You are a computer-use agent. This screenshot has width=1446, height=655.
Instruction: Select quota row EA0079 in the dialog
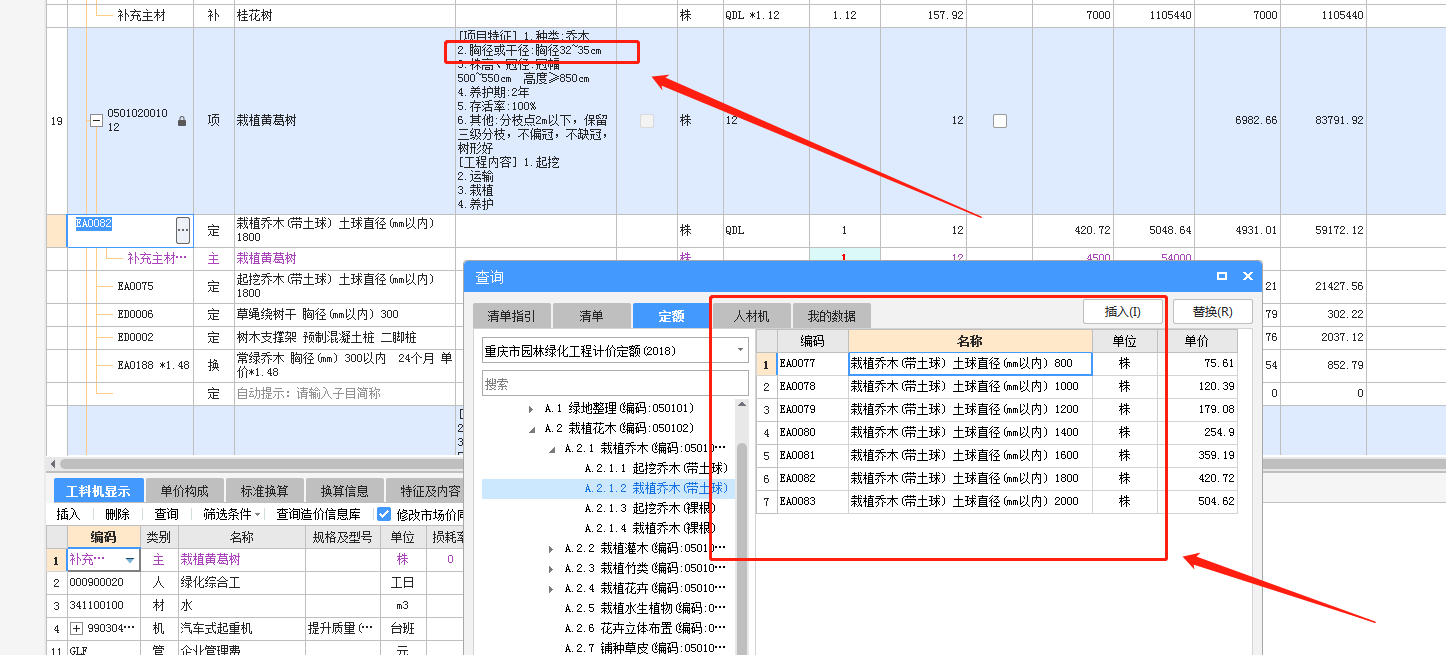tap(997, 410)
